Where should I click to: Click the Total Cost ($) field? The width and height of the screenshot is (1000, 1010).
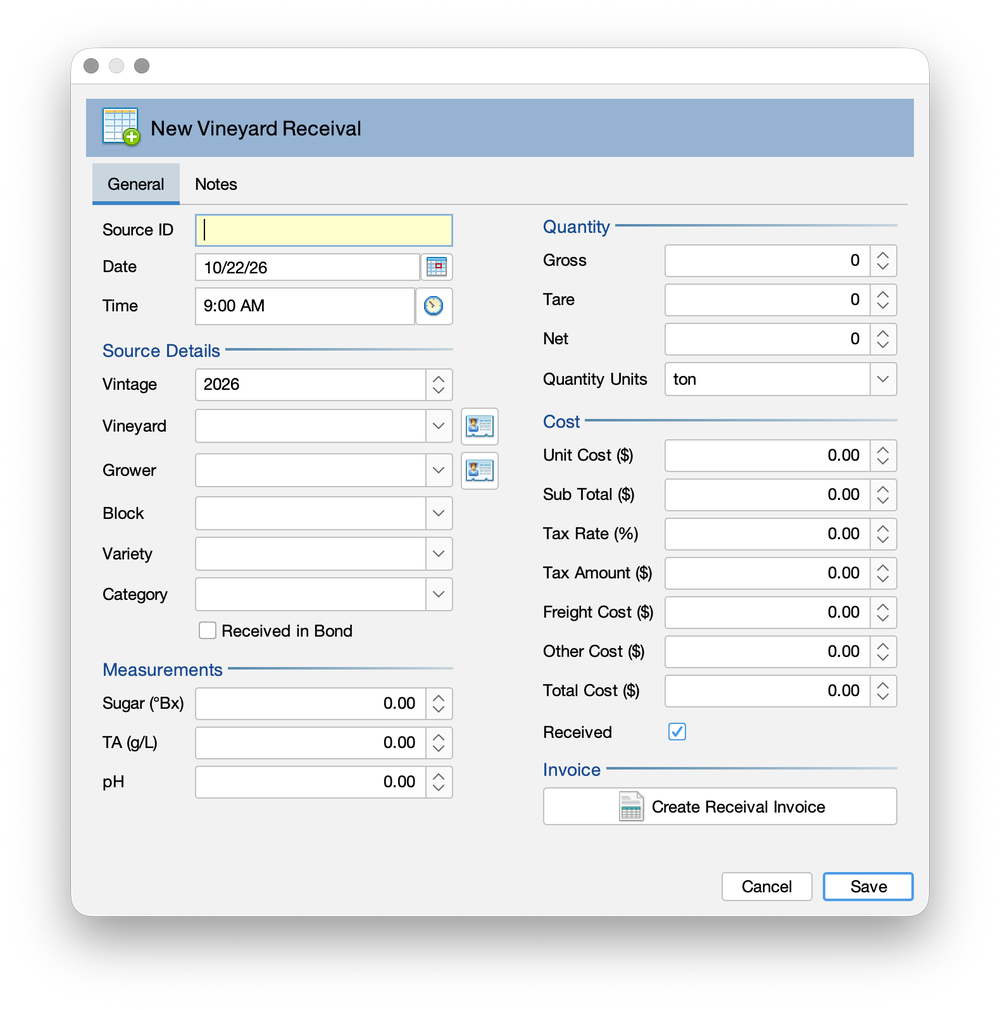pos(767,692)
